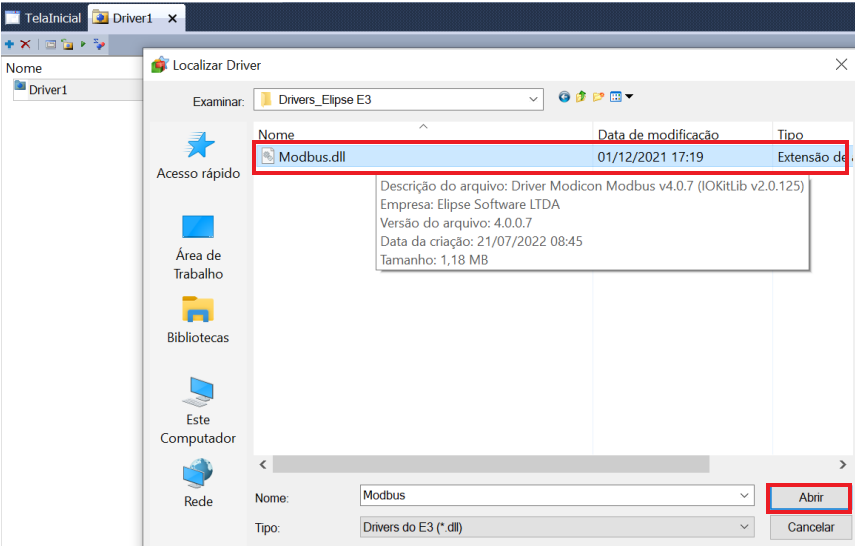The height and width of the screenshot is (546, 855).
Task: Click the driver folder toolbar icon
Action: pos(66,44)
